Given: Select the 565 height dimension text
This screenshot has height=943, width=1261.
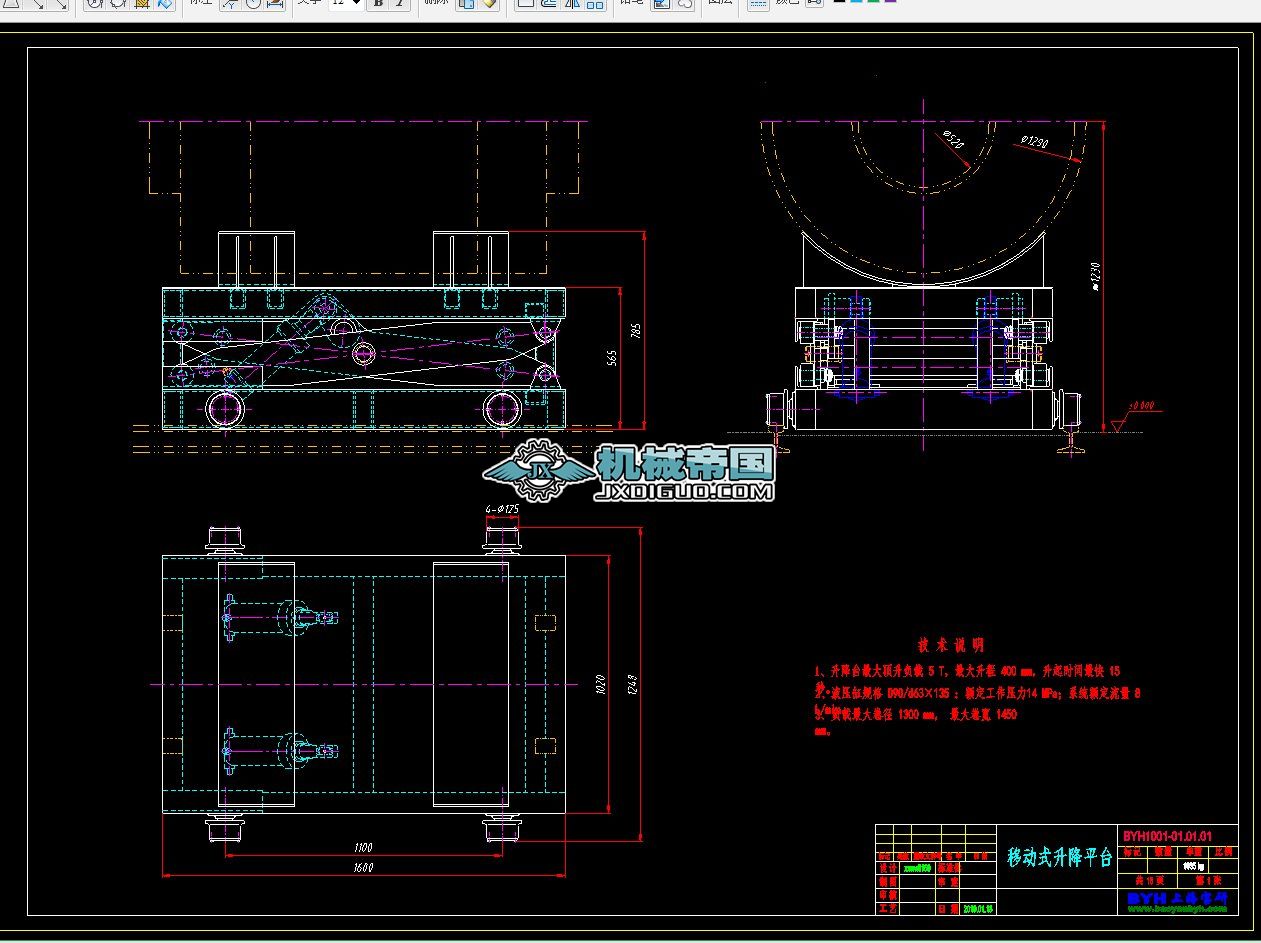Looking at the screenshot, I should [613, 357].
